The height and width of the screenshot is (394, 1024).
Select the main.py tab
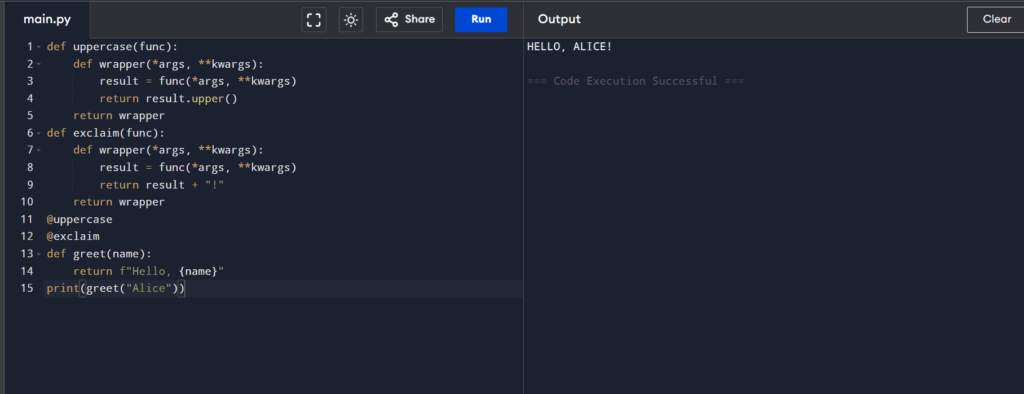click(x=47, y=20)
